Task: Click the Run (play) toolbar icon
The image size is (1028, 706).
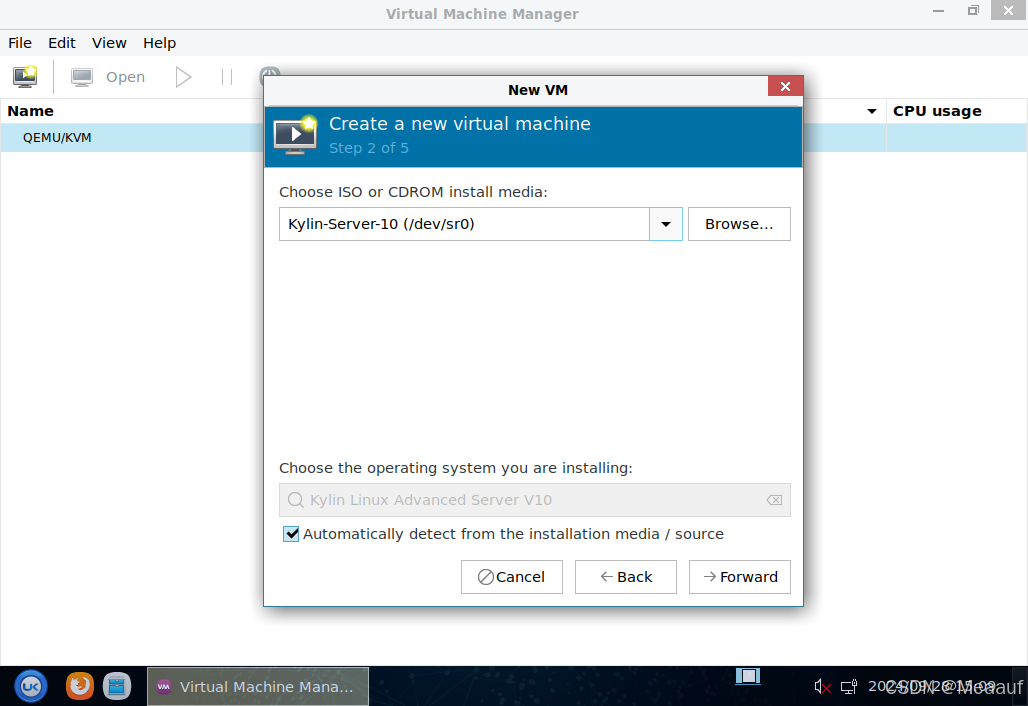Action: [x=184, y=77]
